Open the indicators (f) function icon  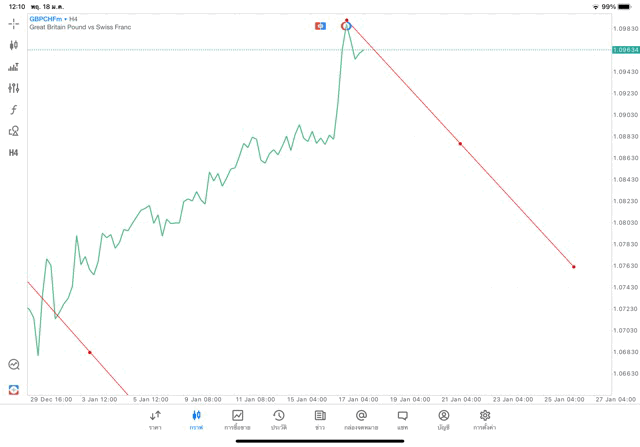tap(14, 110)
